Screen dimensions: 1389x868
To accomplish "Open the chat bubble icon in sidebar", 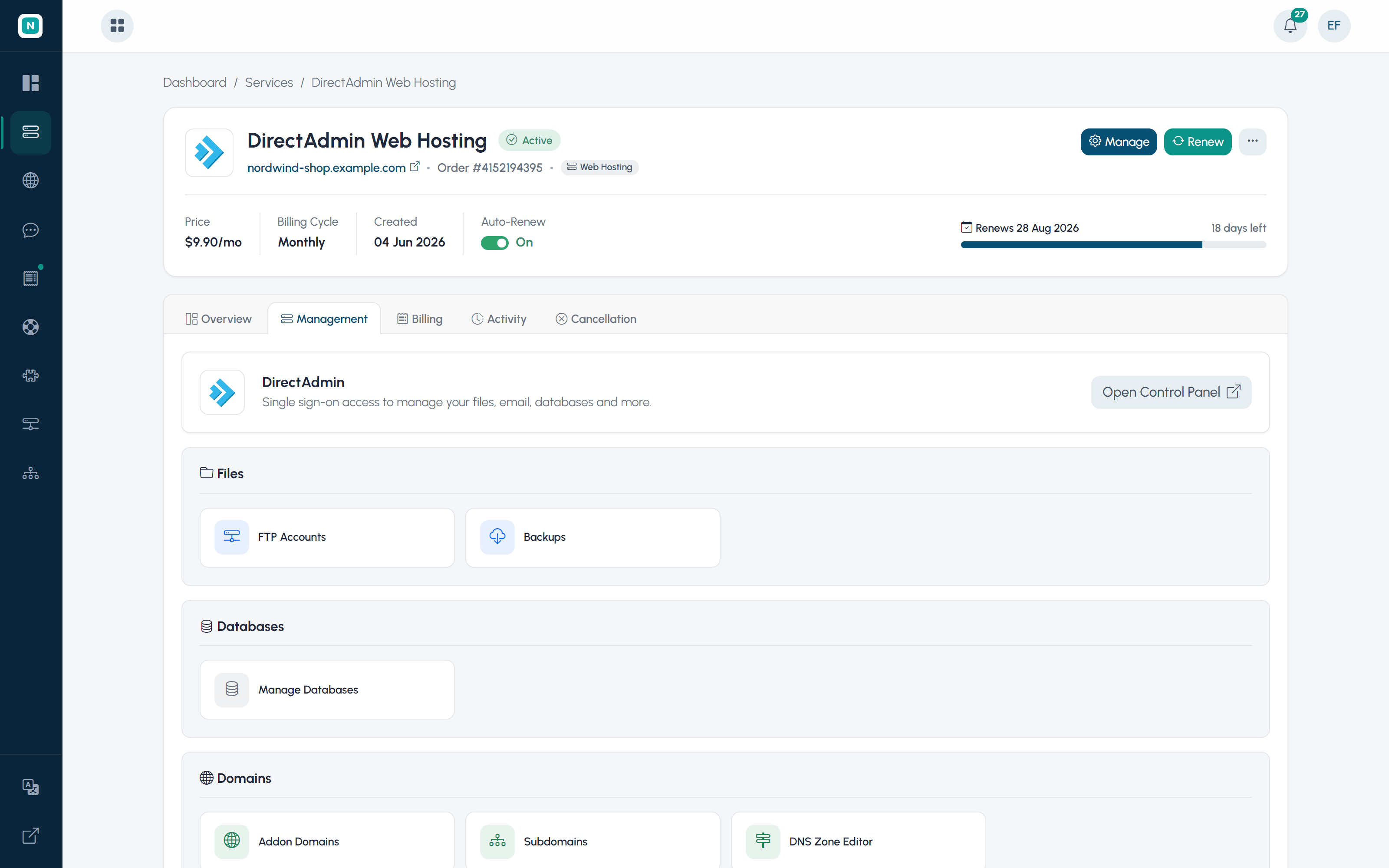I will pyautogui.click(x=30, y=230).
